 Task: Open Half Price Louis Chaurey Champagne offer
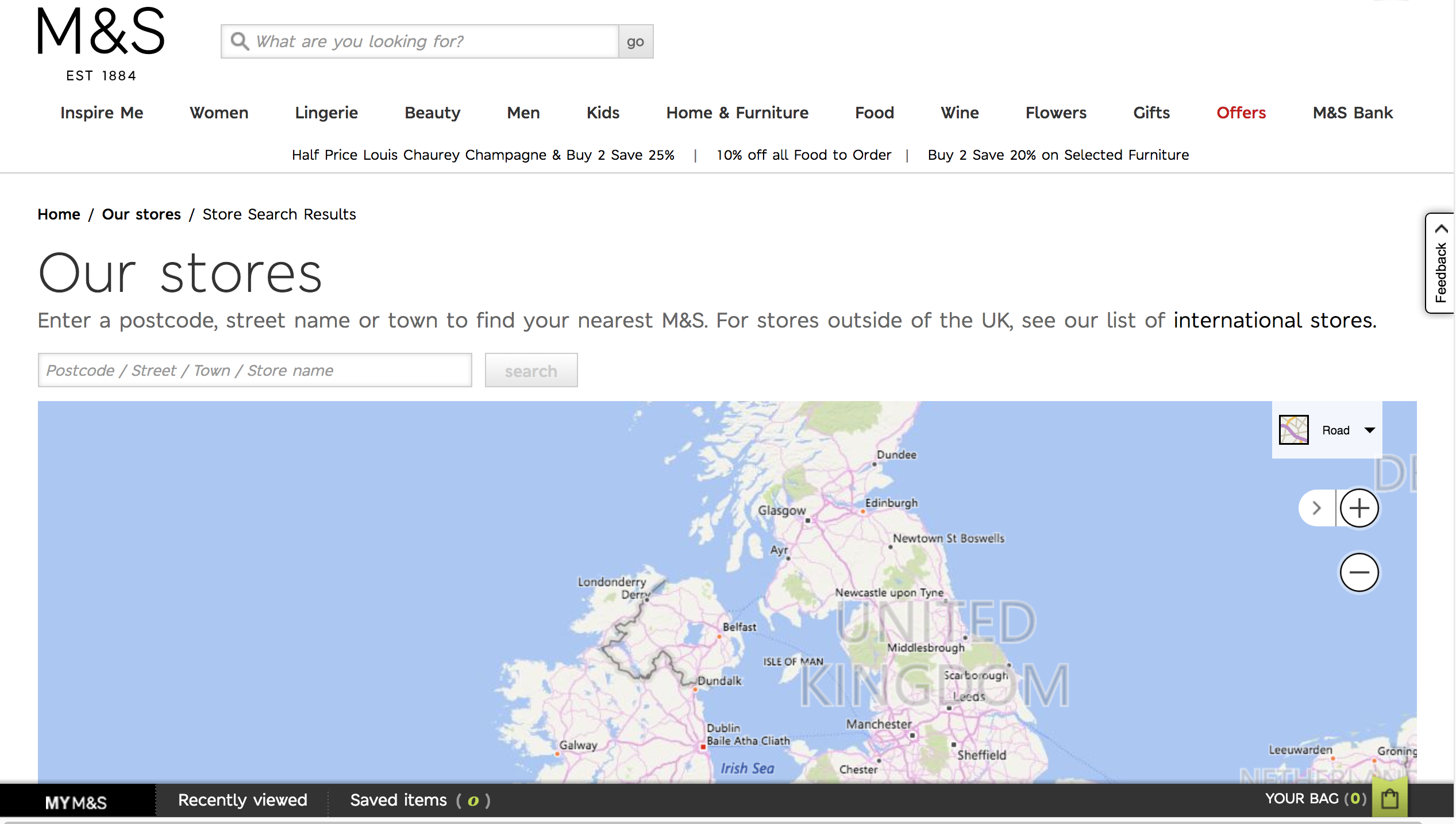[483, 155]
